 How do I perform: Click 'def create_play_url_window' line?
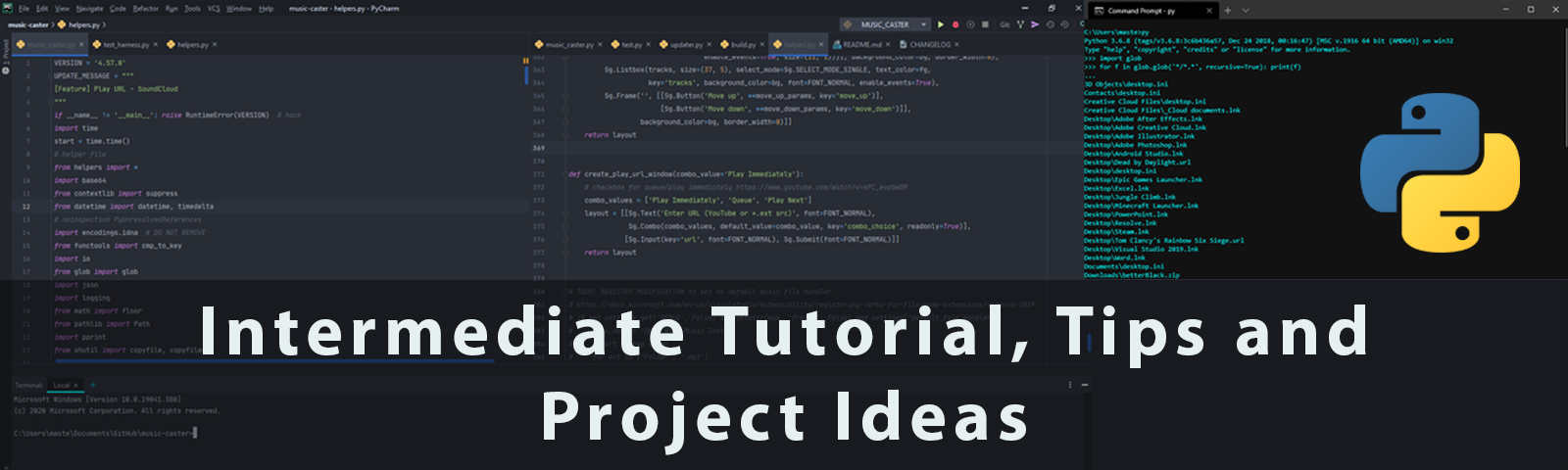tap(686, 174)
